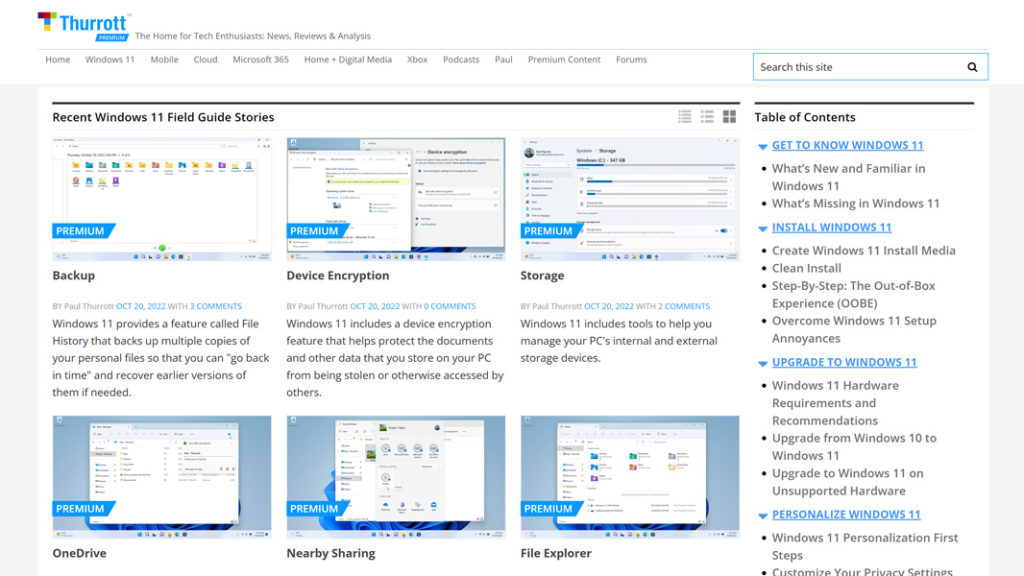Collapse the Personalize Windows 11 section arrow
The image size is (1024, 576).
pyautogui.click(x=762, y=515)
